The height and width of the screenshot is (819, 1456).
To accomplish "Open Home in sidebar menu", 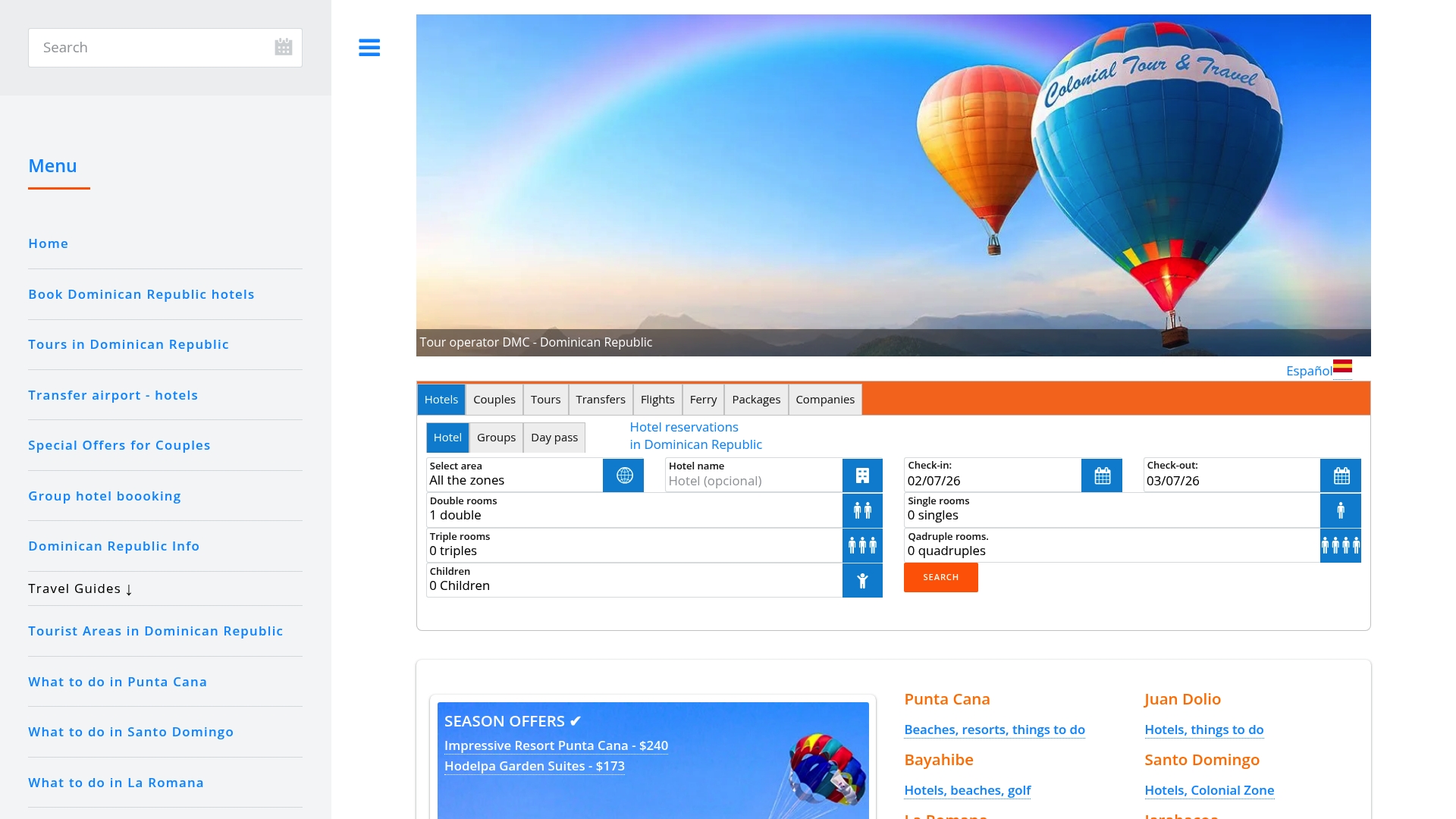I will pos(49,243).
